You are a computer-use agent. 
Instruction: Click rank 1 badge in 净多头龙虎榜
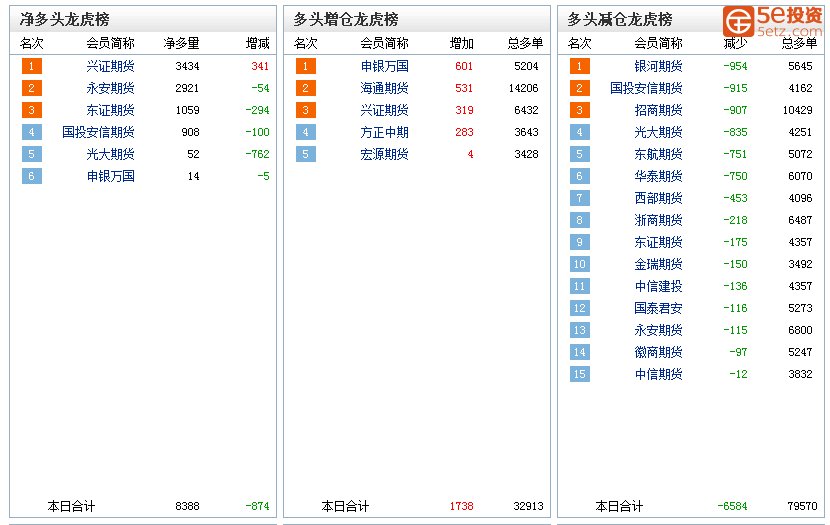[x=32, y=66]
